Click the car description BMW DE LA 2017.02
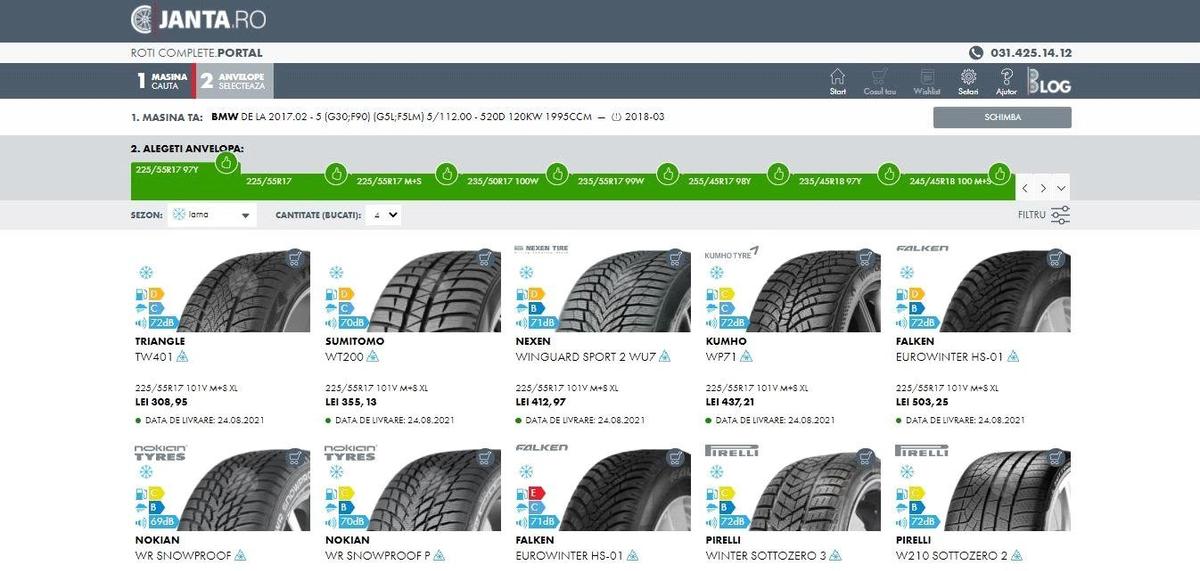Viewport: 1200px width, 571px height. point(438,117)
